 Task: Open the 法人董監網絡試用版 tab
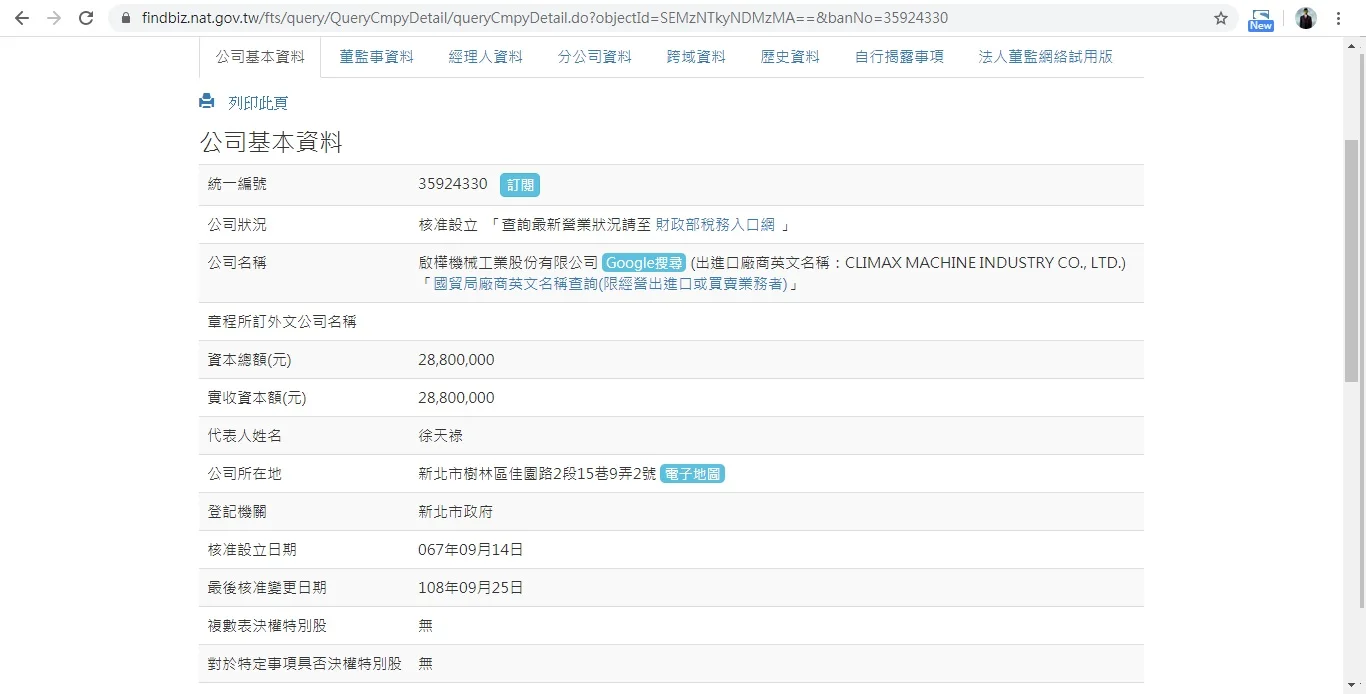[x=1045, y=57]
